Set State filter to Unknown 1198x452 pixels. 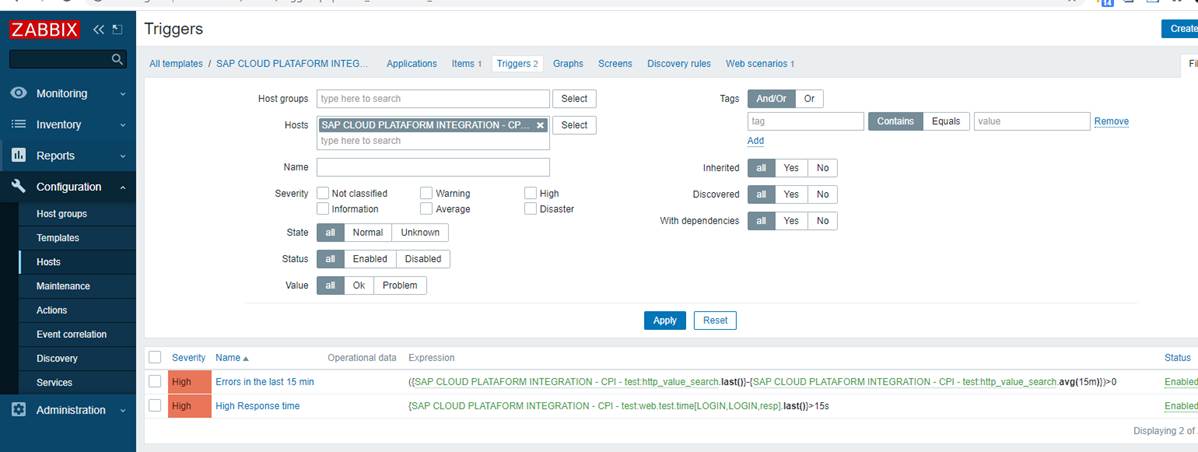pos(419,233)
